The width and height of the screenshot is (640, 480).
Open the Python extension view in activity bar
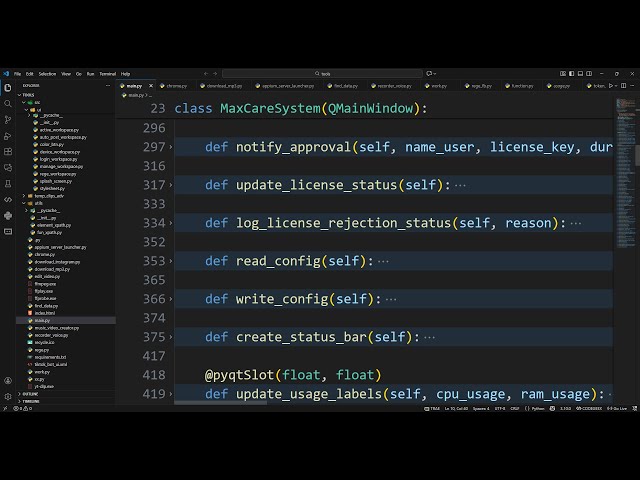(8, 216)
